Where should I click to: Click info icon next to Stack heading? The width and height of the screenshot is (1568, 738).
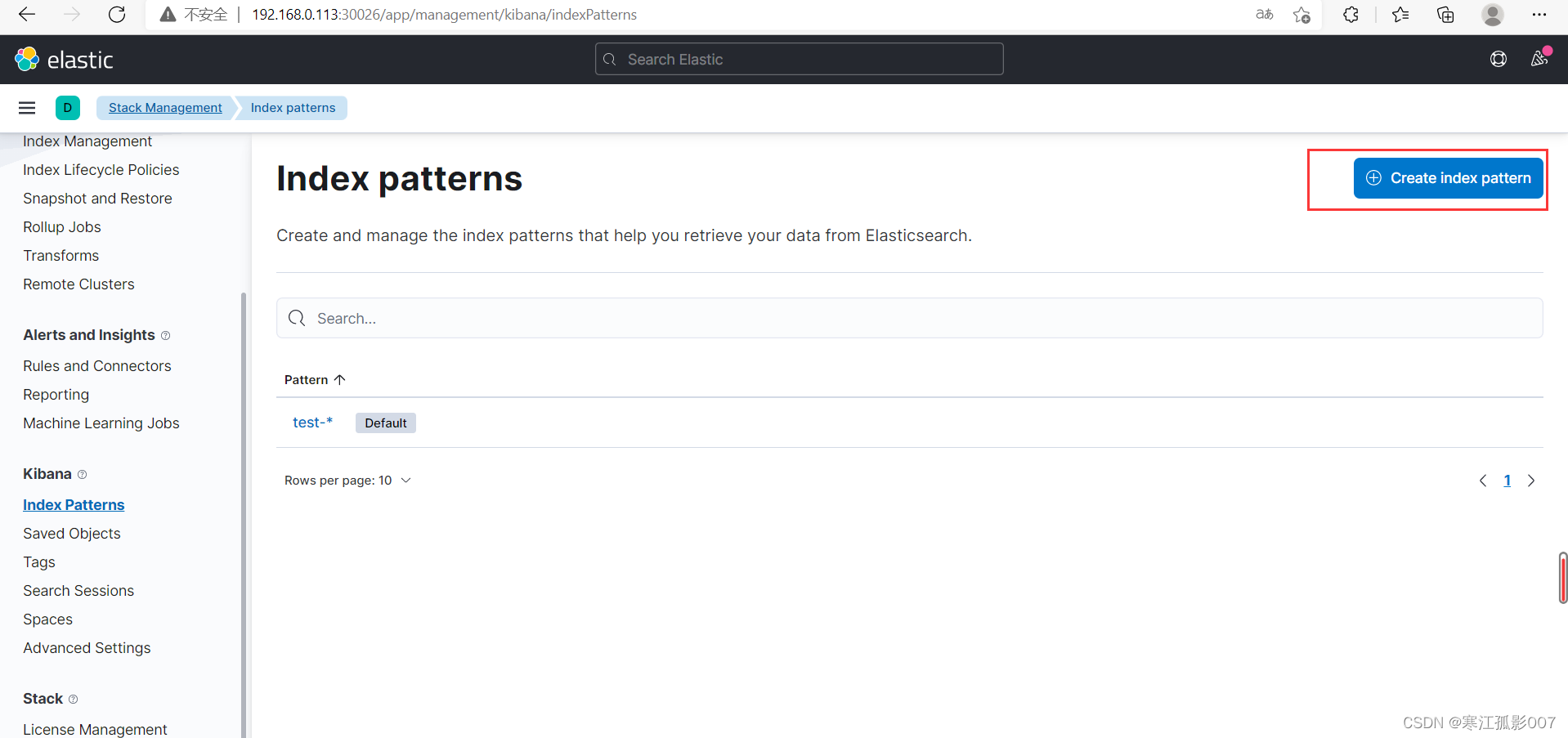coord(73,700)
